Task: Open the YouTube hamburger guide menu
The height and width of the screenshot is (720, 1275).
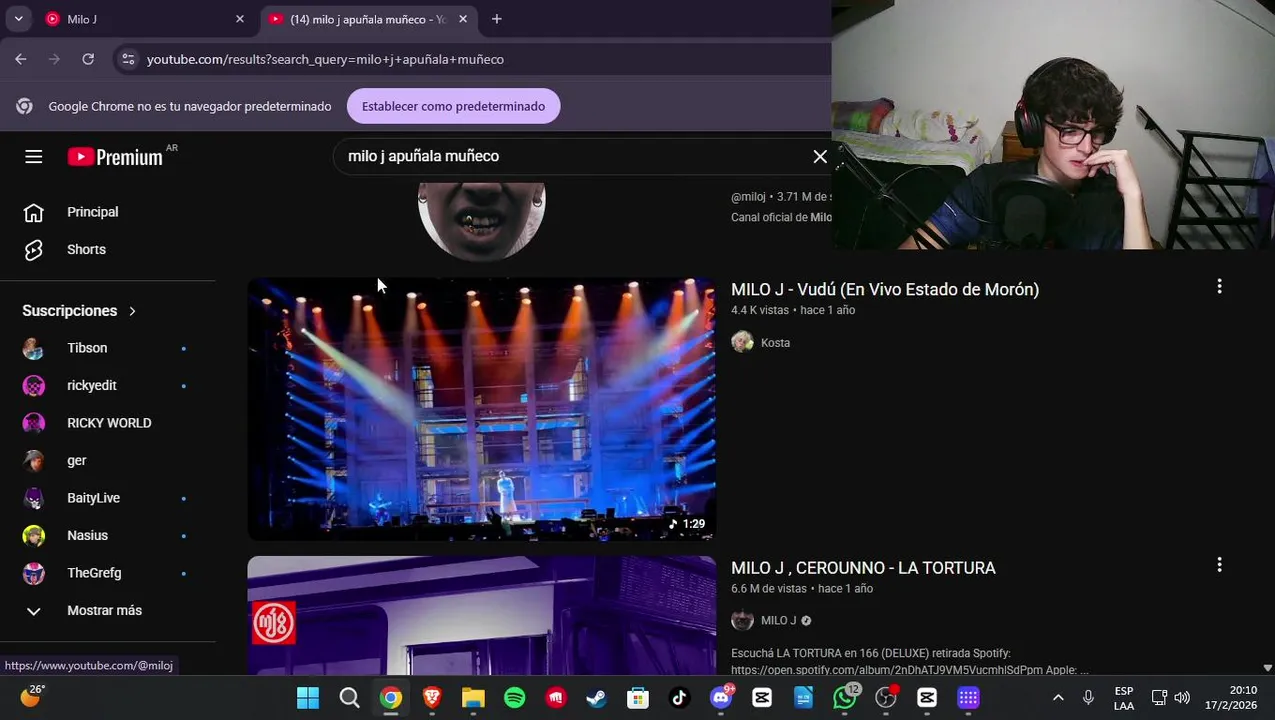Action: tap(33, 156)
